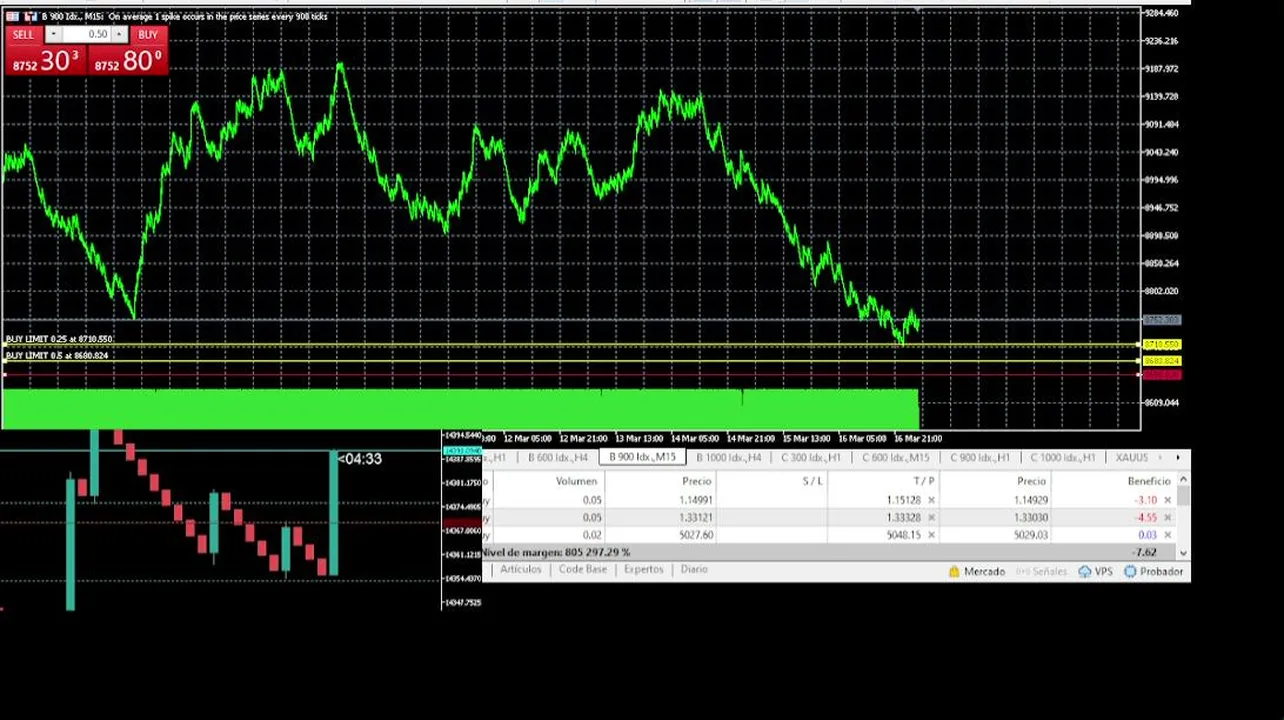Remove take profit 5048.15 with its X

931,535
